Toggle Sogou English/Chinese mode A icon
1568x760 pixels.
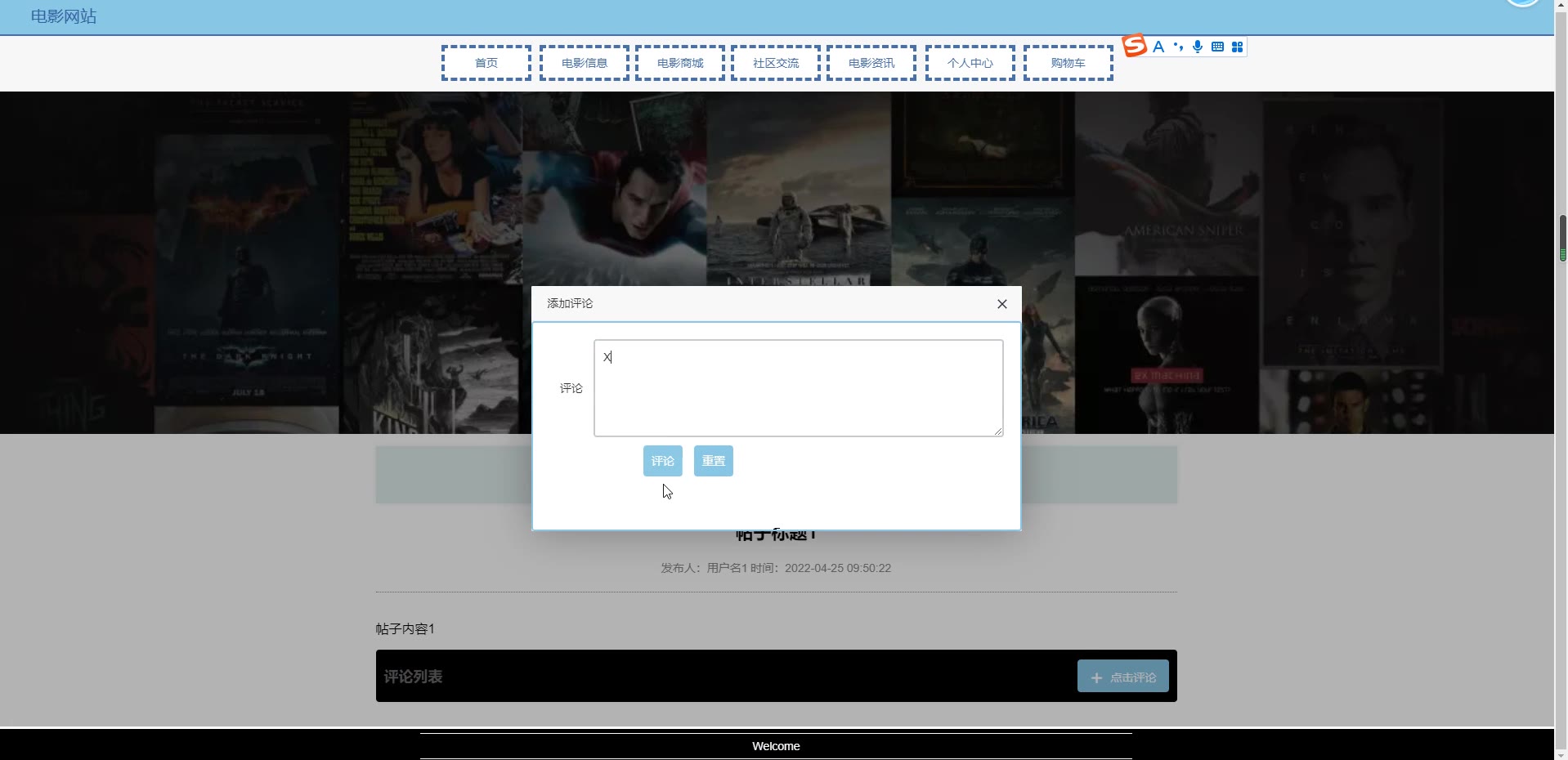pos(1158,47)
